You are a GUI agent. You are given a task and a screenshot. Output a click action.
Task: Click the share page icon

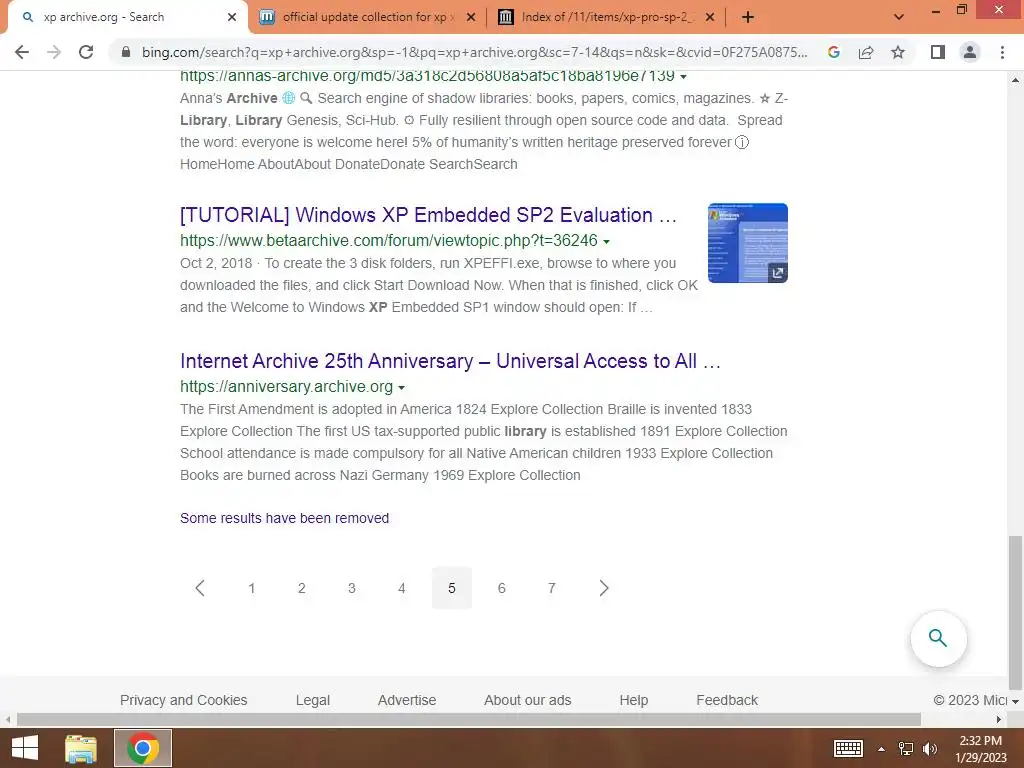866,52
